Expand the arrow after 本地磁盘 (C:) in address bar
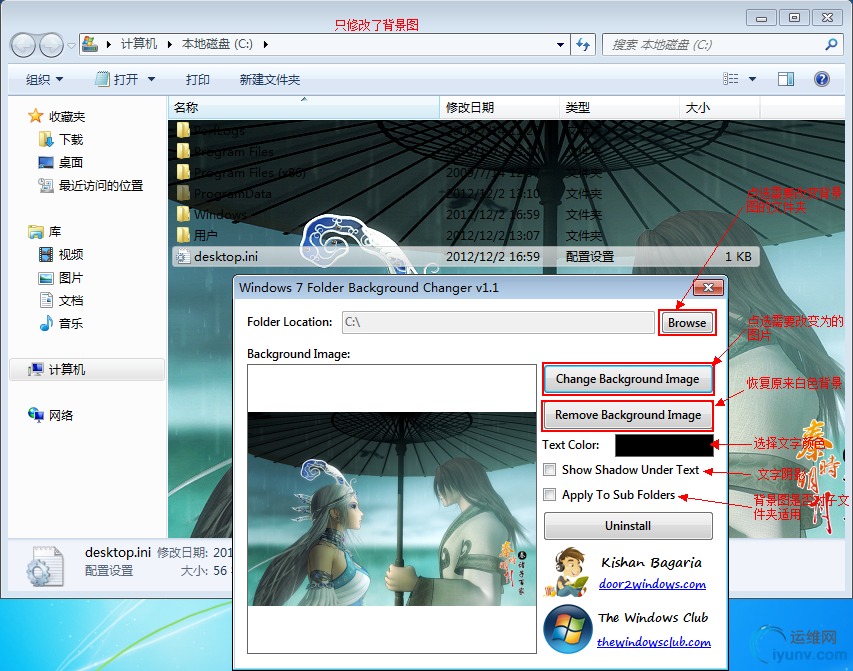The image size is (853, 671). coord(265,45)
